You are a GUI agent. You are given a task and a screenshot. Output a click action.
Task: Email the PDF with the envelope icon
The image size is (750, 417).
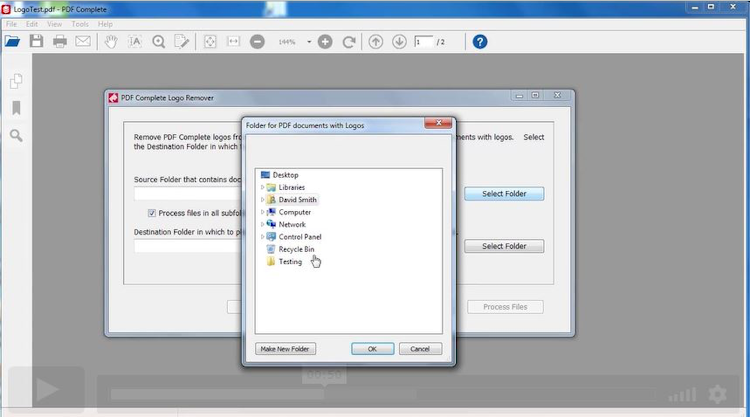tap(83, 42)
